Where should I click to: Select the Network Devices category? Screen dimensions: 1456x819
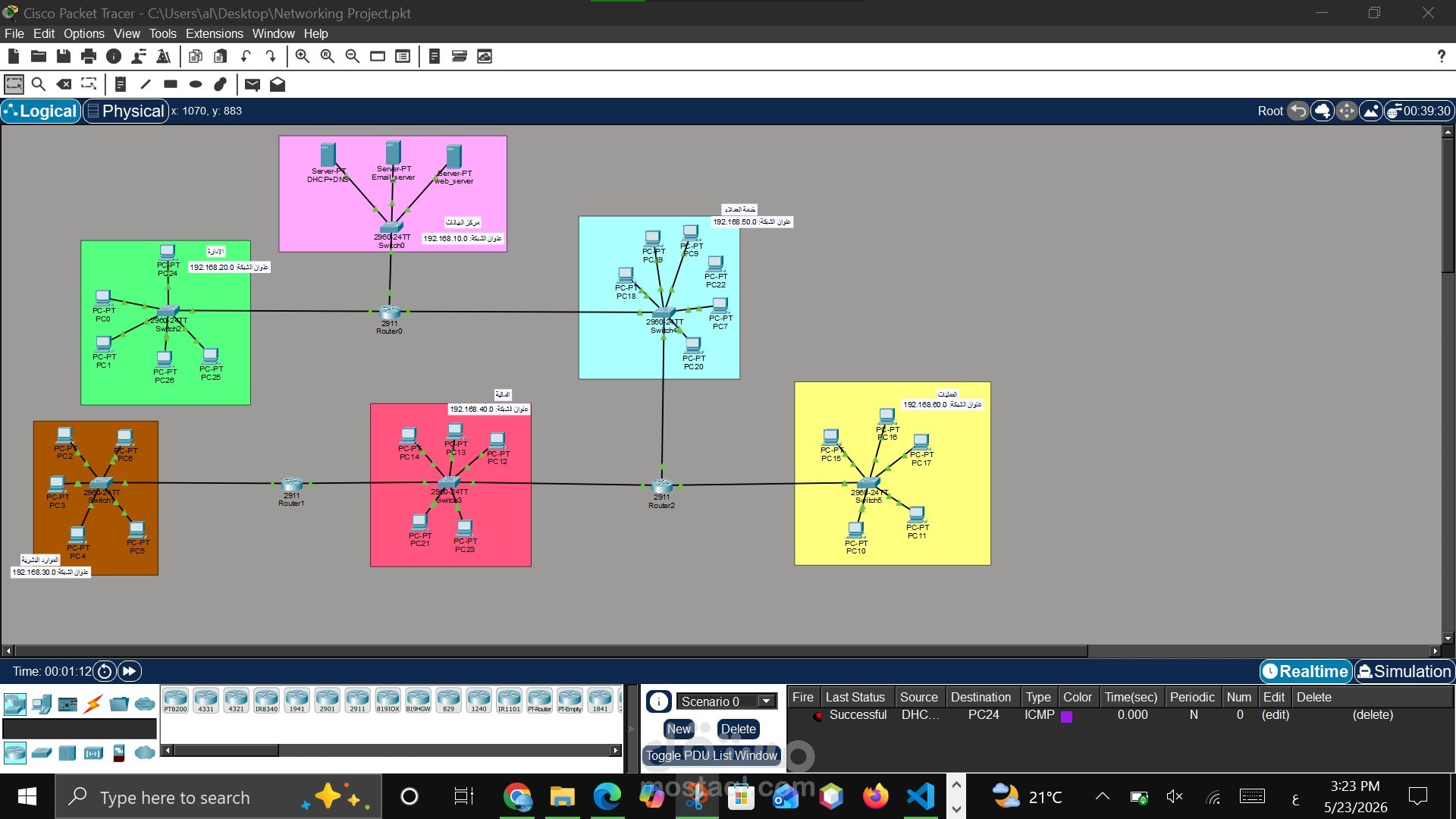point(15,704)
